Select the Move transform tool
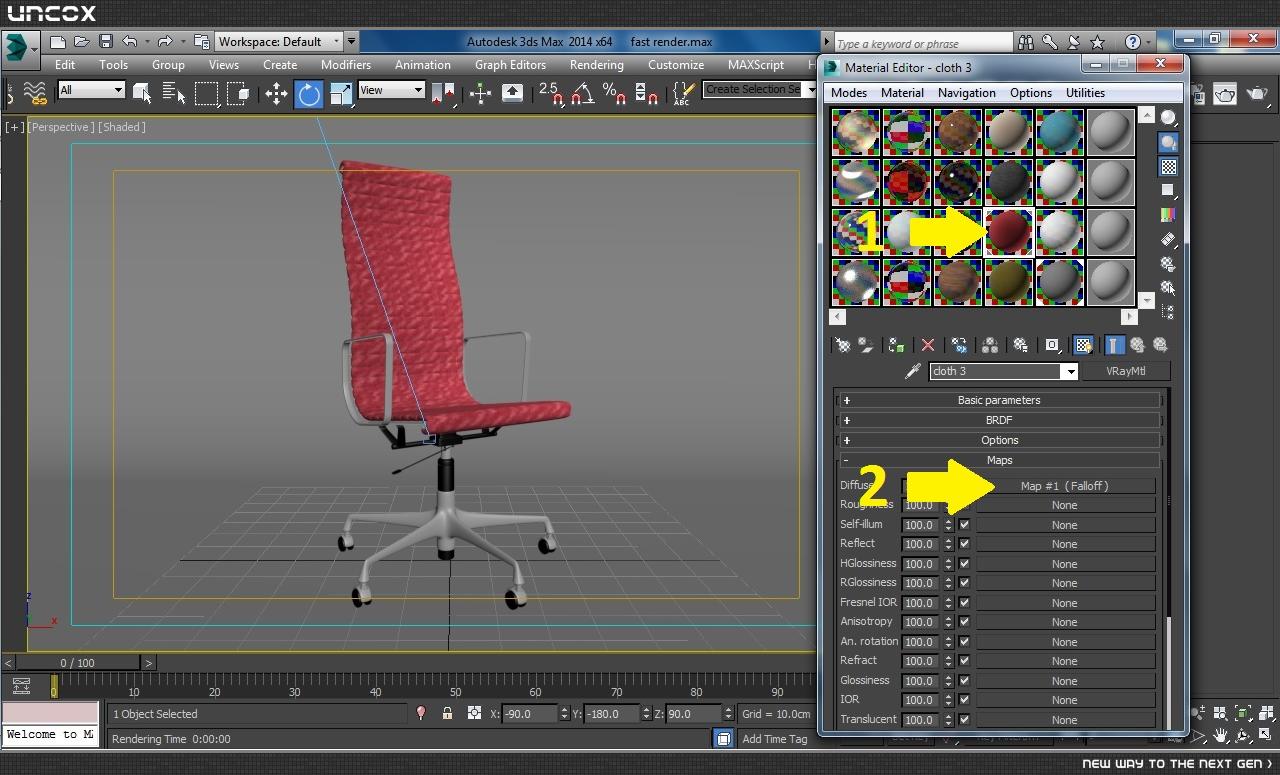This screenshot has height=775, width=1280. pyautogui.click(x=276, y=94)
